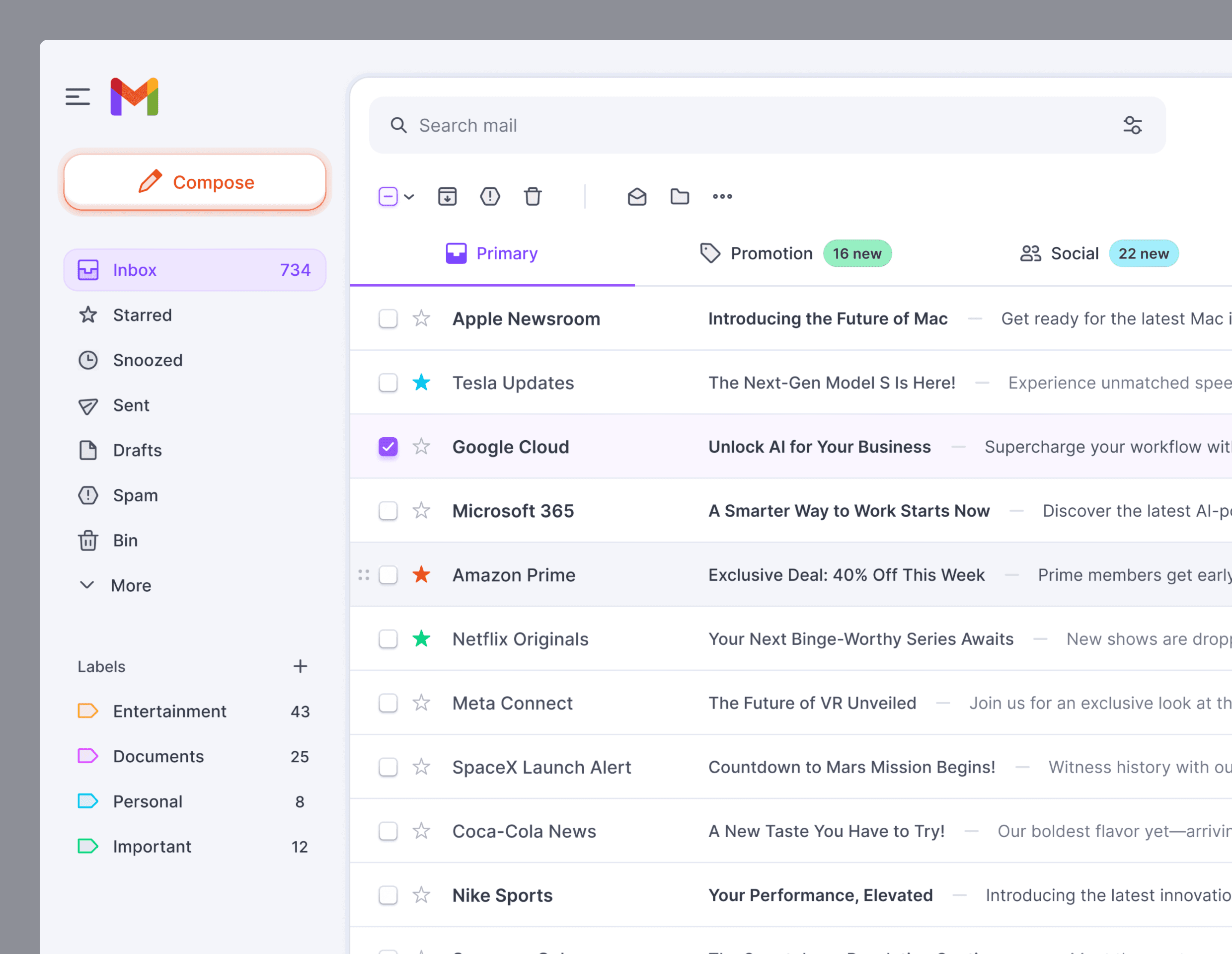Image resolution: width=1232 pixels, height=954 pixels.
Task: Star the Google Cloud email
Action: tap(421, 447)
